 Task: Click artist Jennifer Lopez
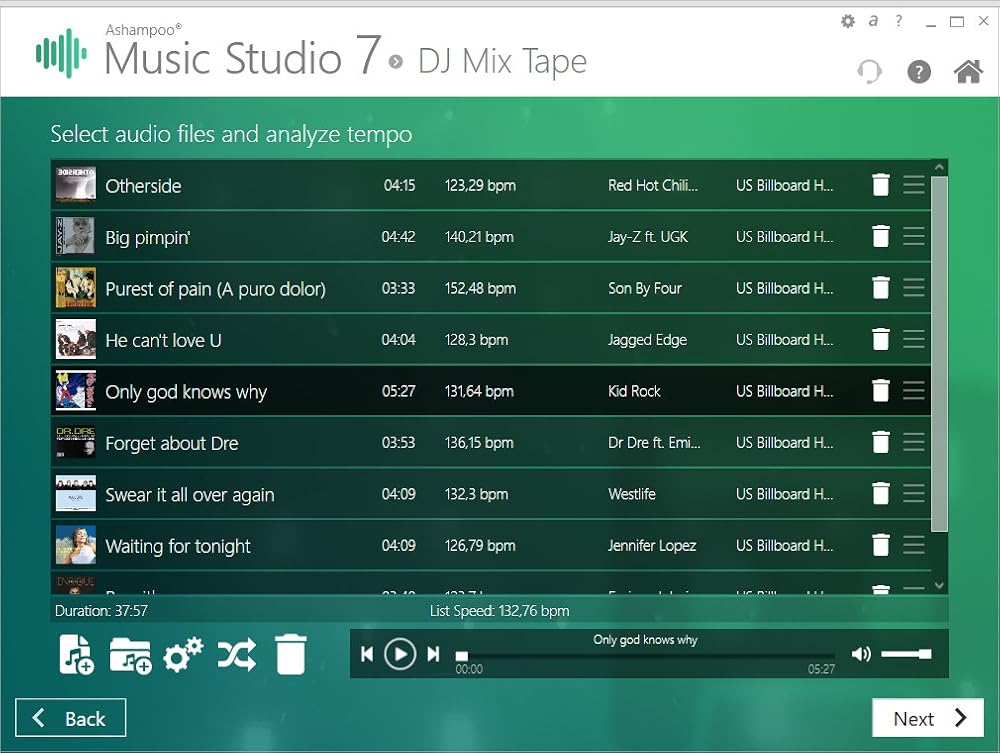[x=652, y=546]
